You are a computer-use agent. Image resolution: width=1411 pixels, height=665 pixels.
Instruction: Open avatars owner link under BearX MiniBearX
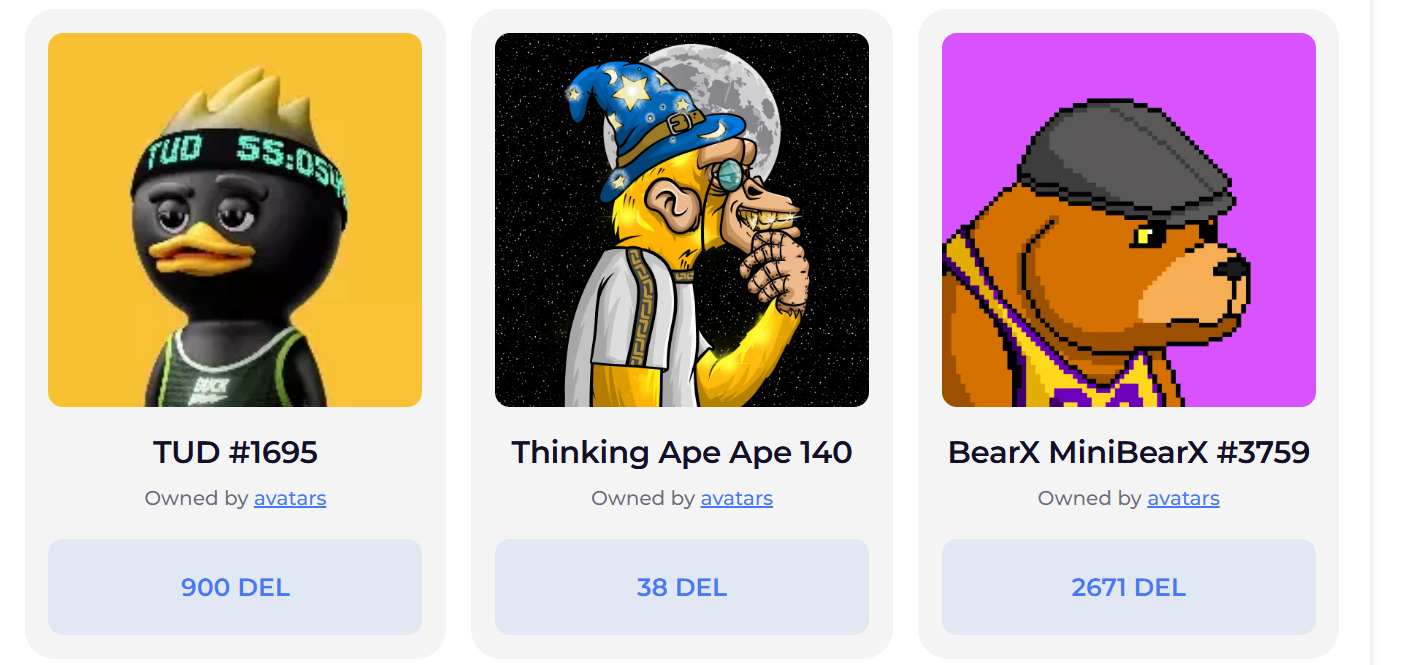[x=1184, y=498]
